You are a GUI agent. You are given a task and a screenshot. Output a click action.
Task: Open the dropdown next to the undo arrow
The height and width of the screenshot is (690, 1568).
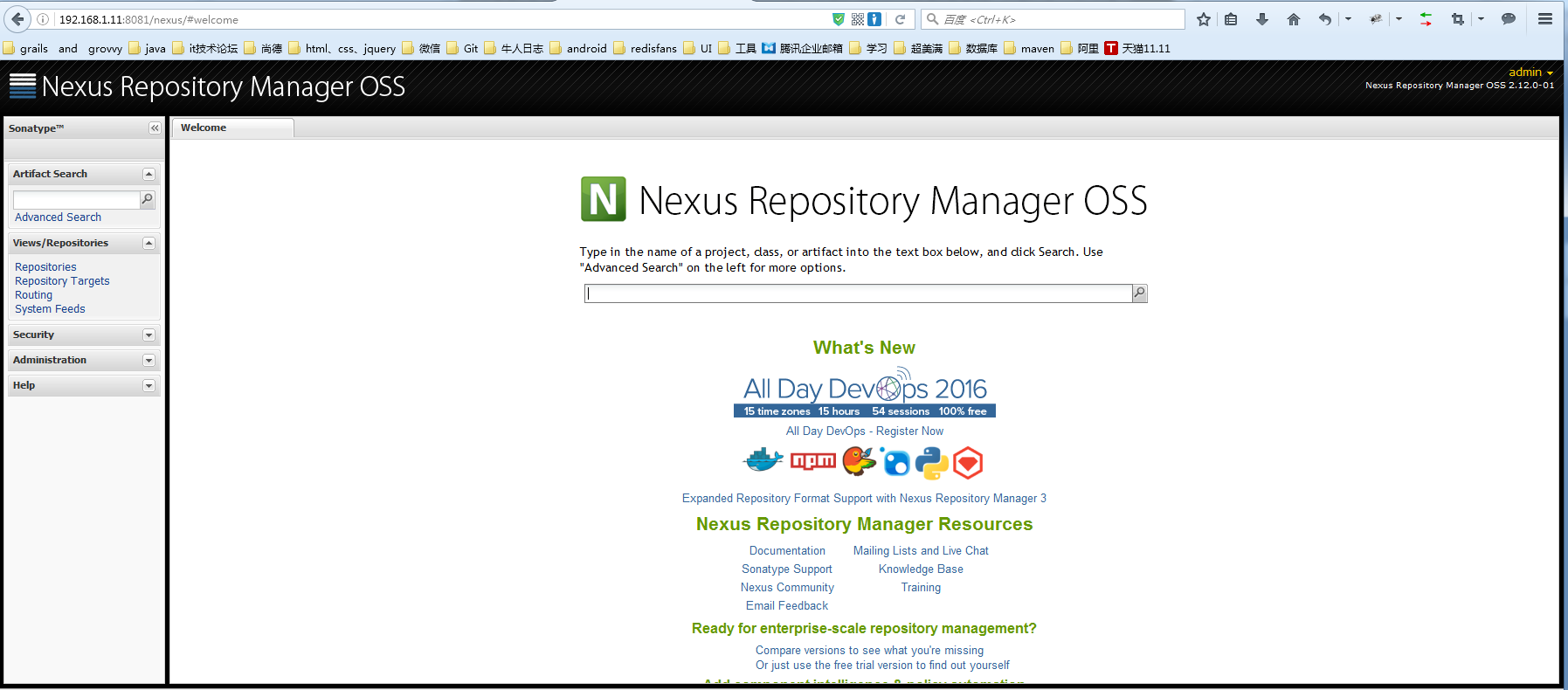tap(1349, 19)
